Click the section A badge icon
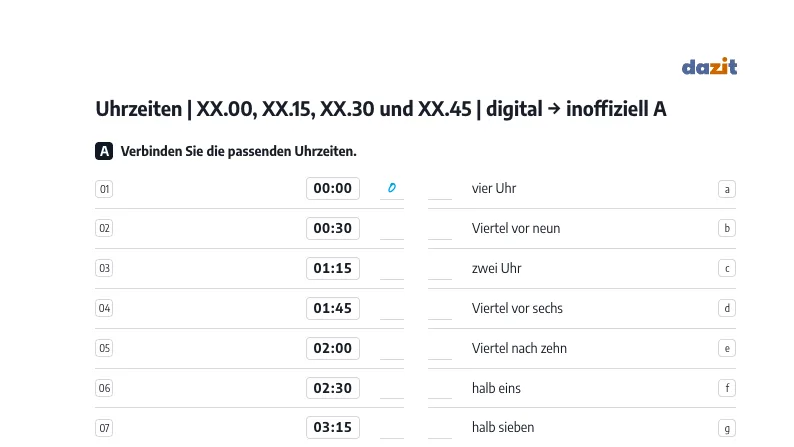794x447 pixels. (x=104, y=151)
